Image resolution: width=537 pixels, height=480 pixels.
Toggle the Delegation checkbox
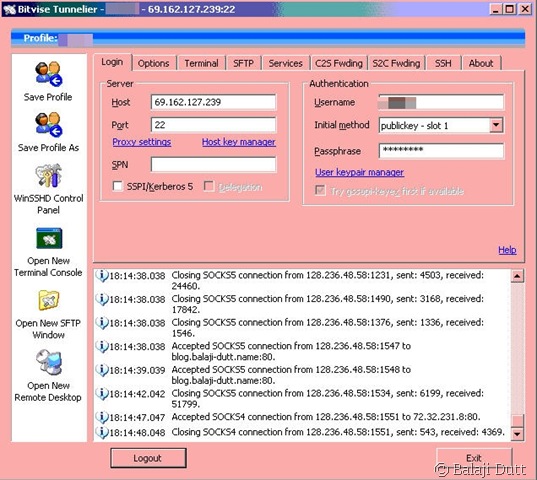tap(209, 186)
